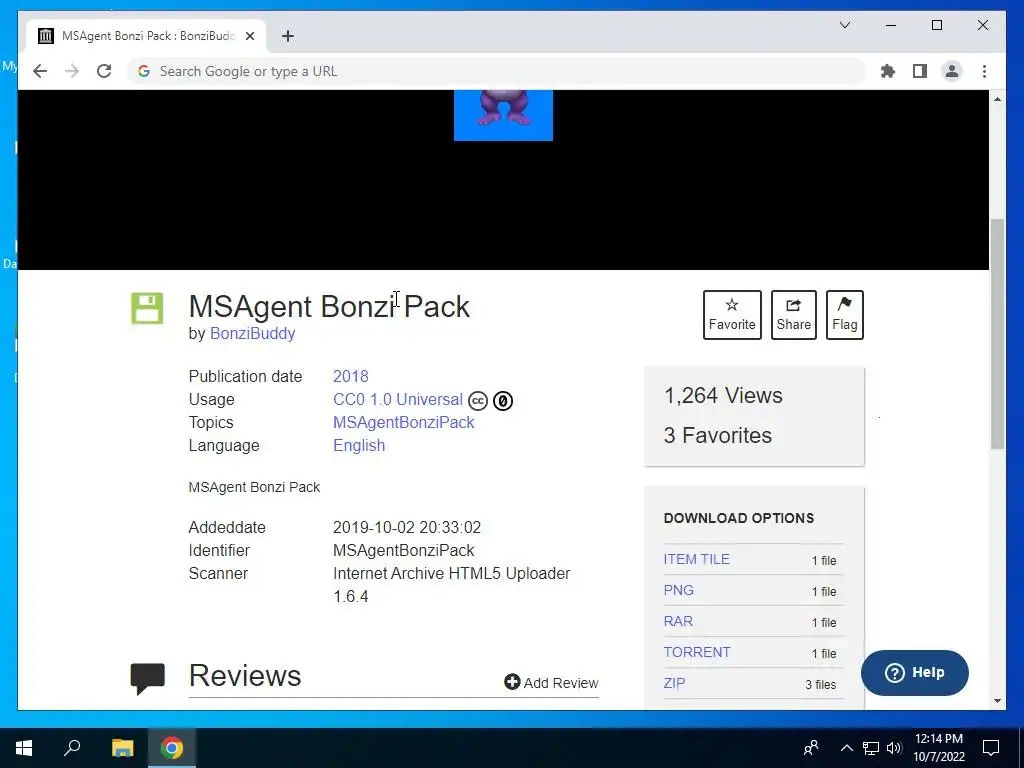The height and width of the screenshot is (768, 1024).
Task: Select the MSAgent Bonzi Pack browser tab
Action: [146, 36]
